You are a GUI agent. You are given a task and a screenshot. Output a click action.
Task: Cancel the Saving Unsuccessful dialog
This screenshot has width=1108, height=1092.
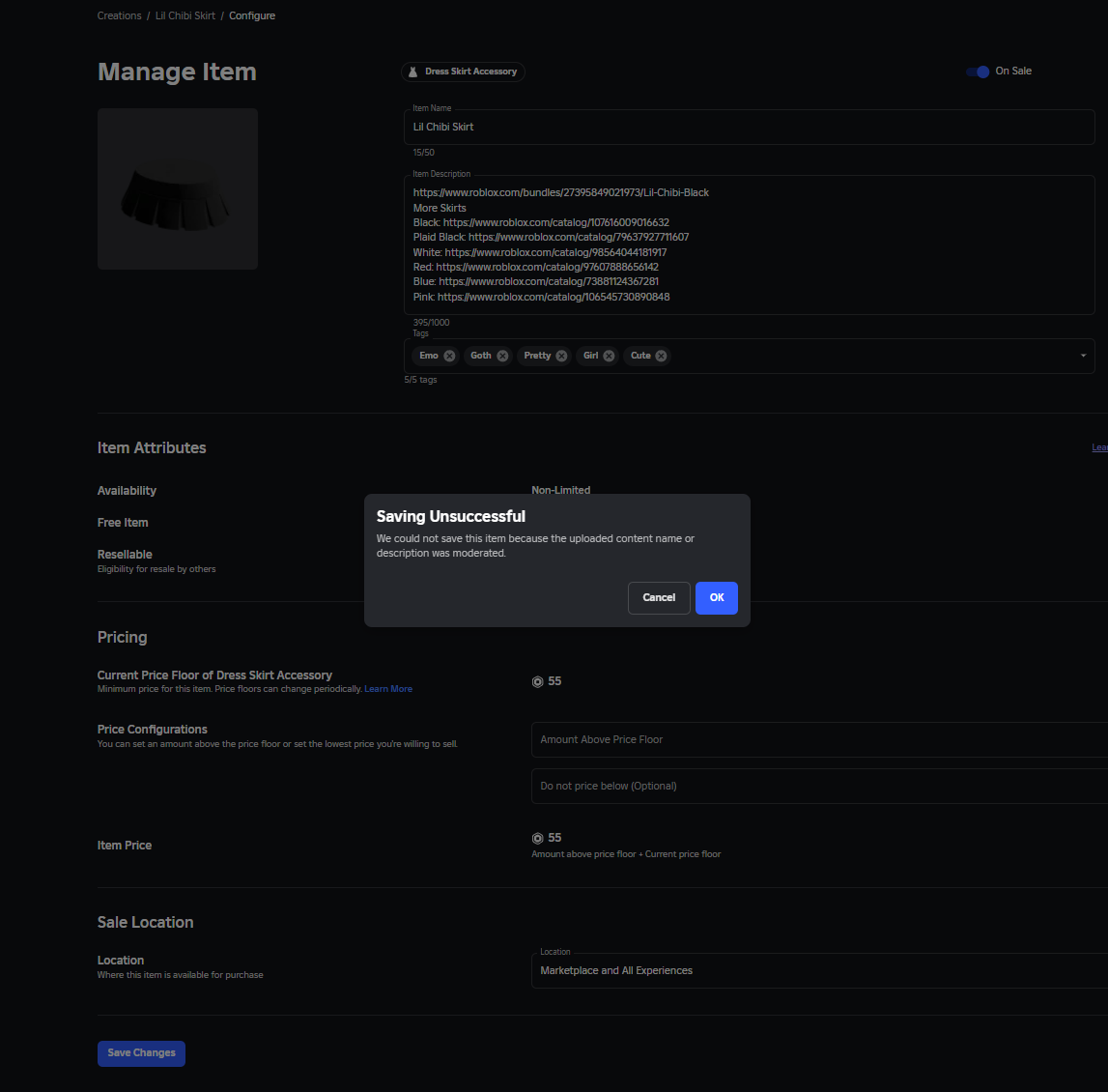[659, 597]
